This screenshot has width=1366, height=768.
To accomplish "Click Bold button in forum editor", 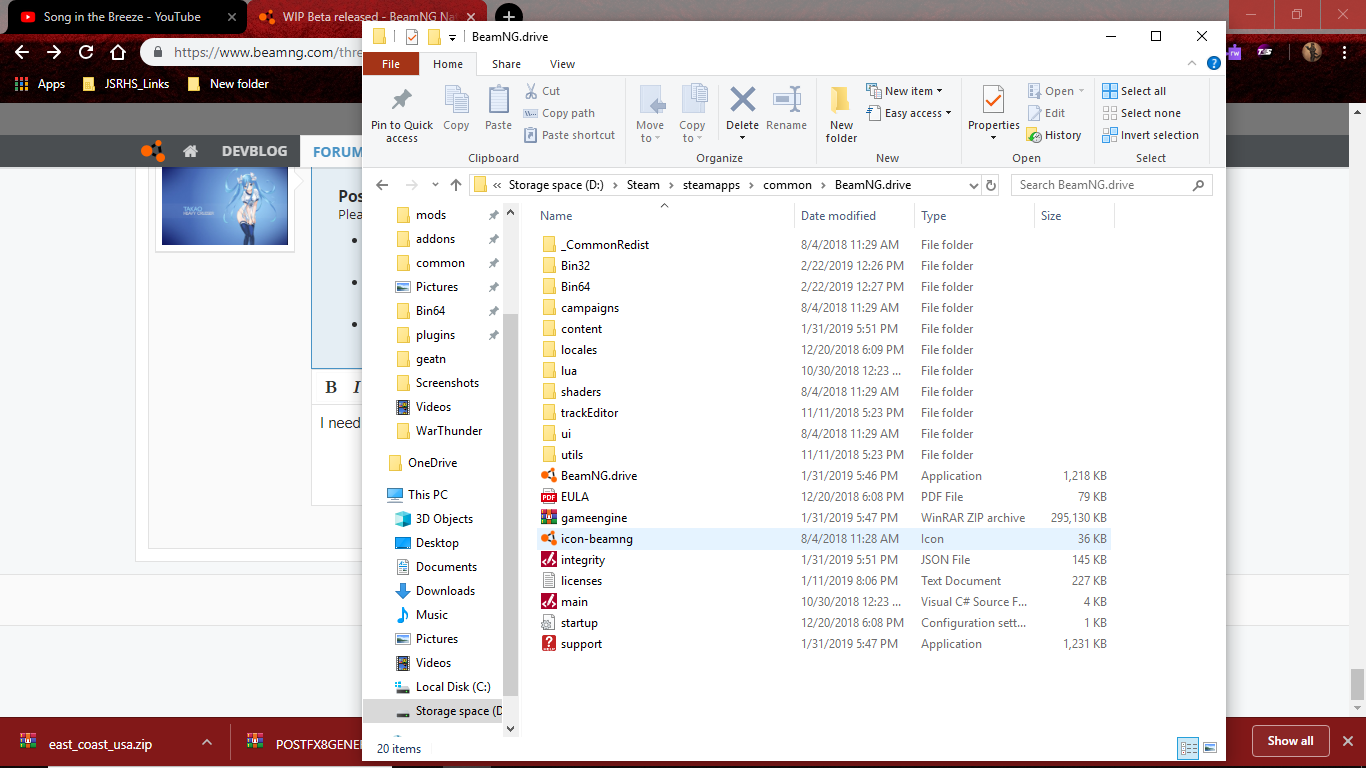I will pos(331,387).
